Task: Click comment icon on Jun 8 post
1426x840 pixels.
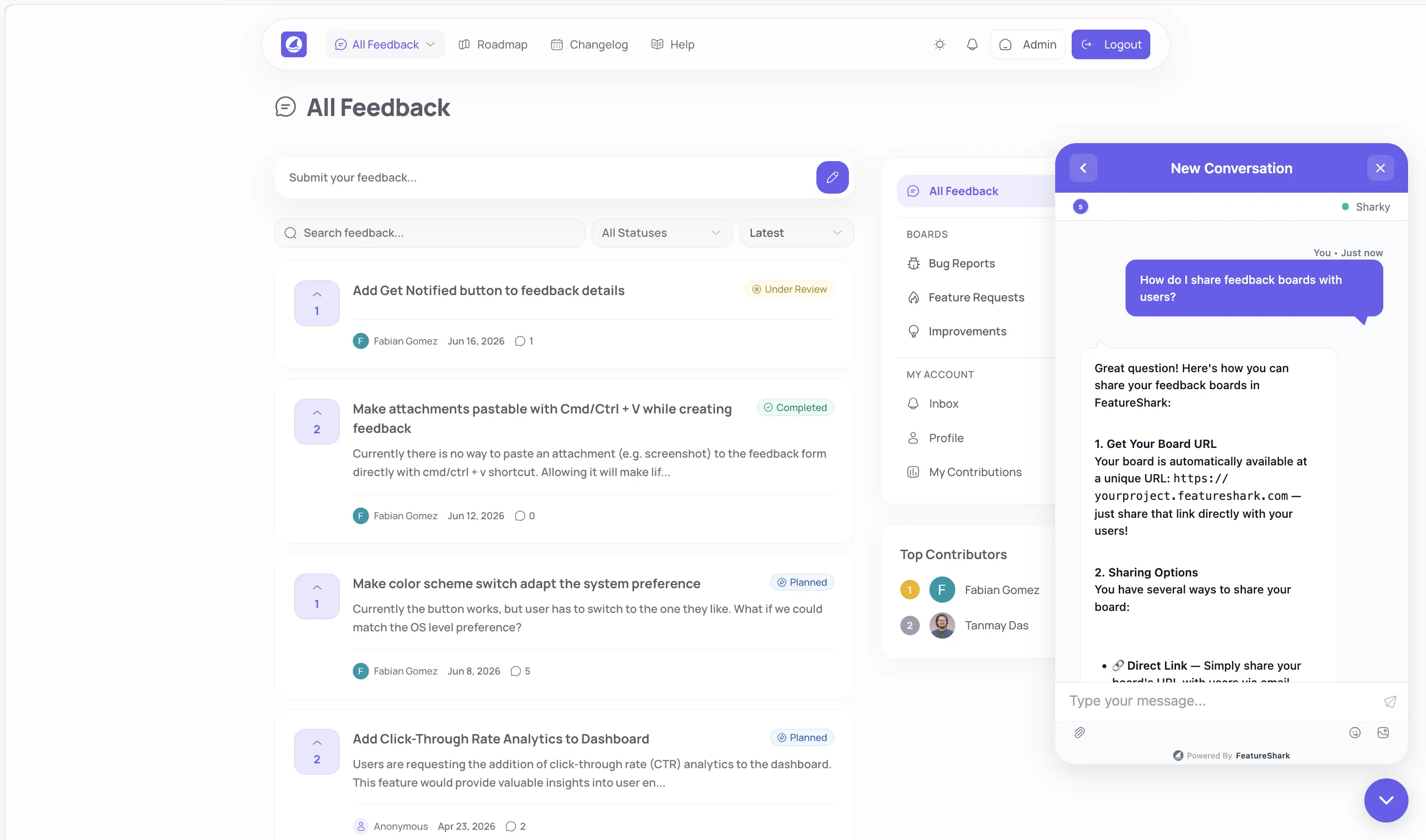Action: tap(515, 671)
